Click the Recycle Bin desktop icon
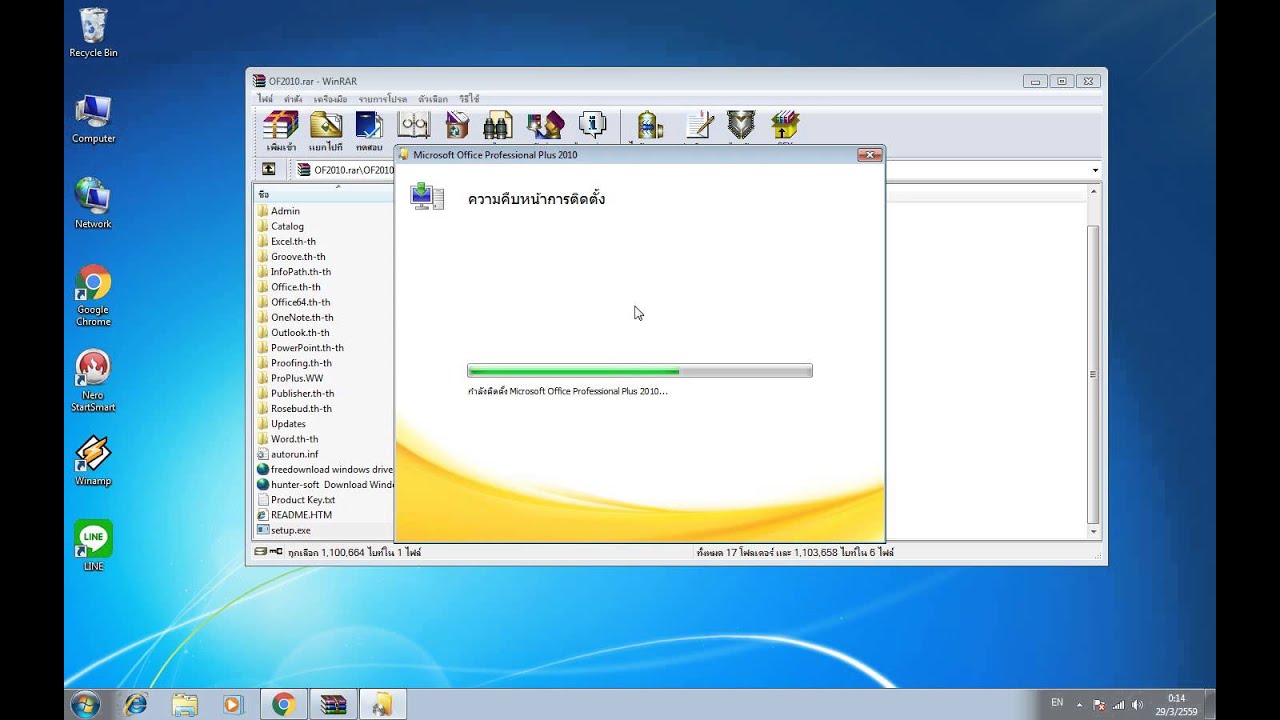 point(93,33)
